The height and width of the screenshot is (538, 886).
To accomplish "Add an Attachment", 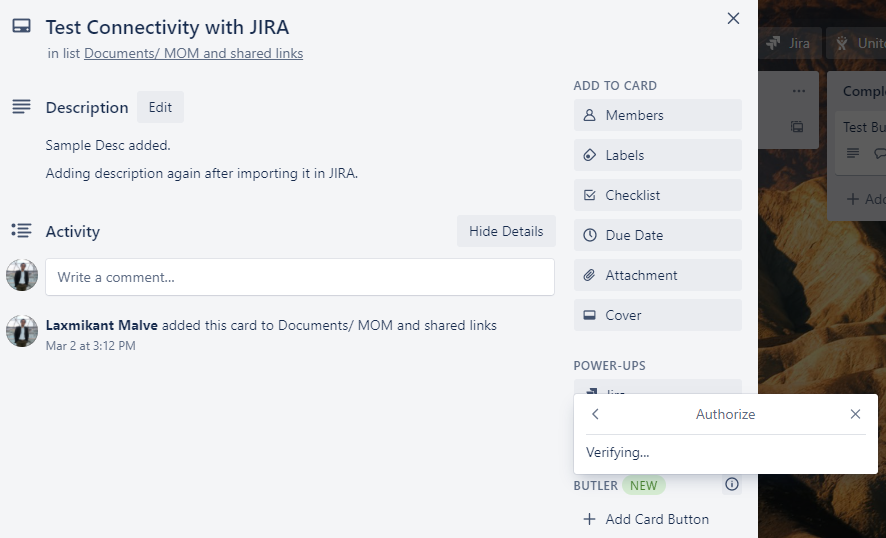I will [658, 275].
